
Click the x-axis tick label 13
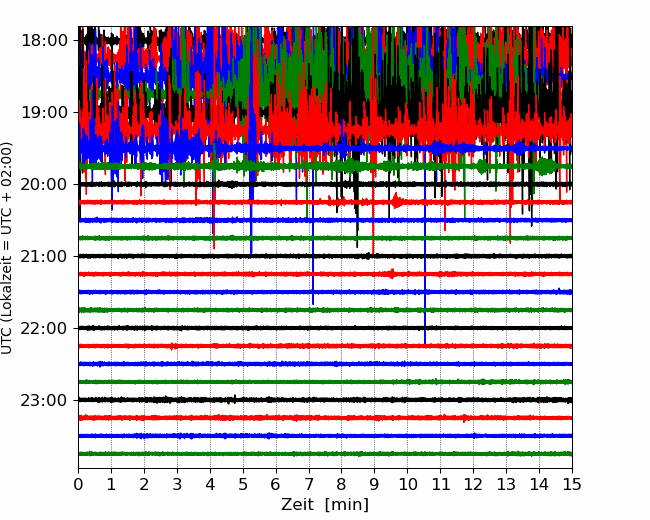(x=506, y=484)
